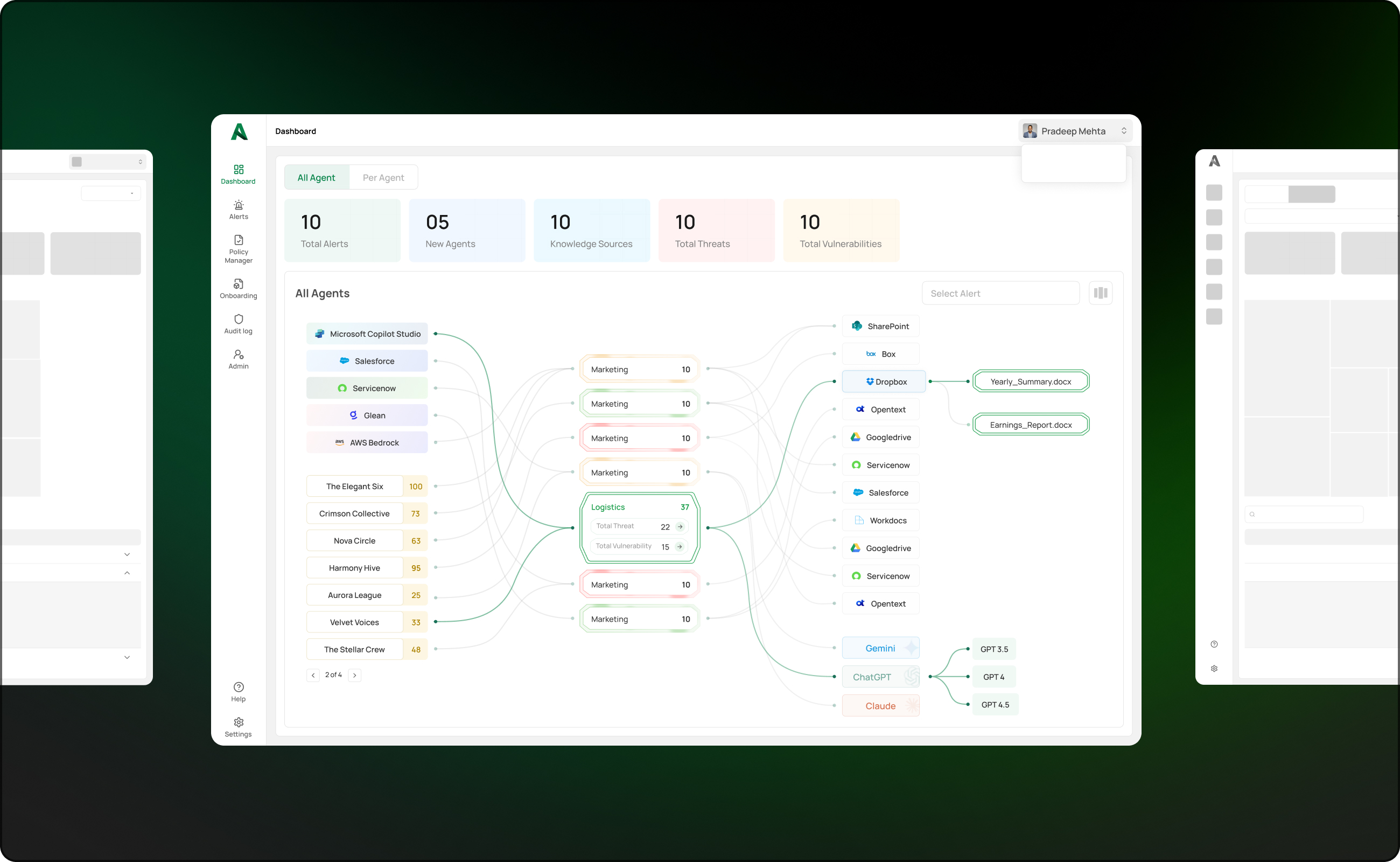Click the Total Threats summary card
1400x862 pixels.
coord(716,231)
